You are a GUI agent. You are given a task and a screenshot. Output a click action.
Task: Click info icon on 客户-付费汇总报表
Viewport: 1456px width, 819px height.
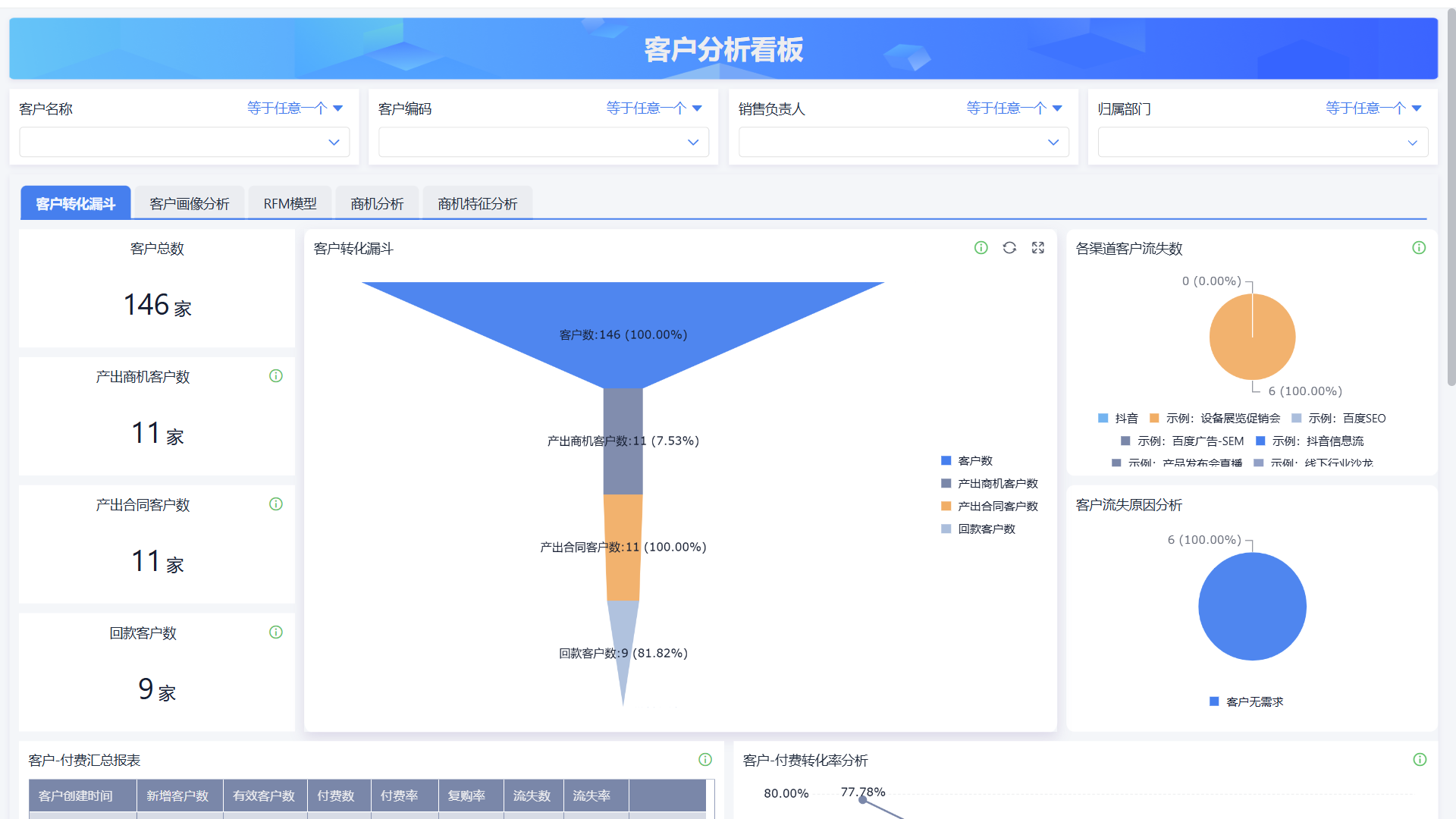click(705, 760)
